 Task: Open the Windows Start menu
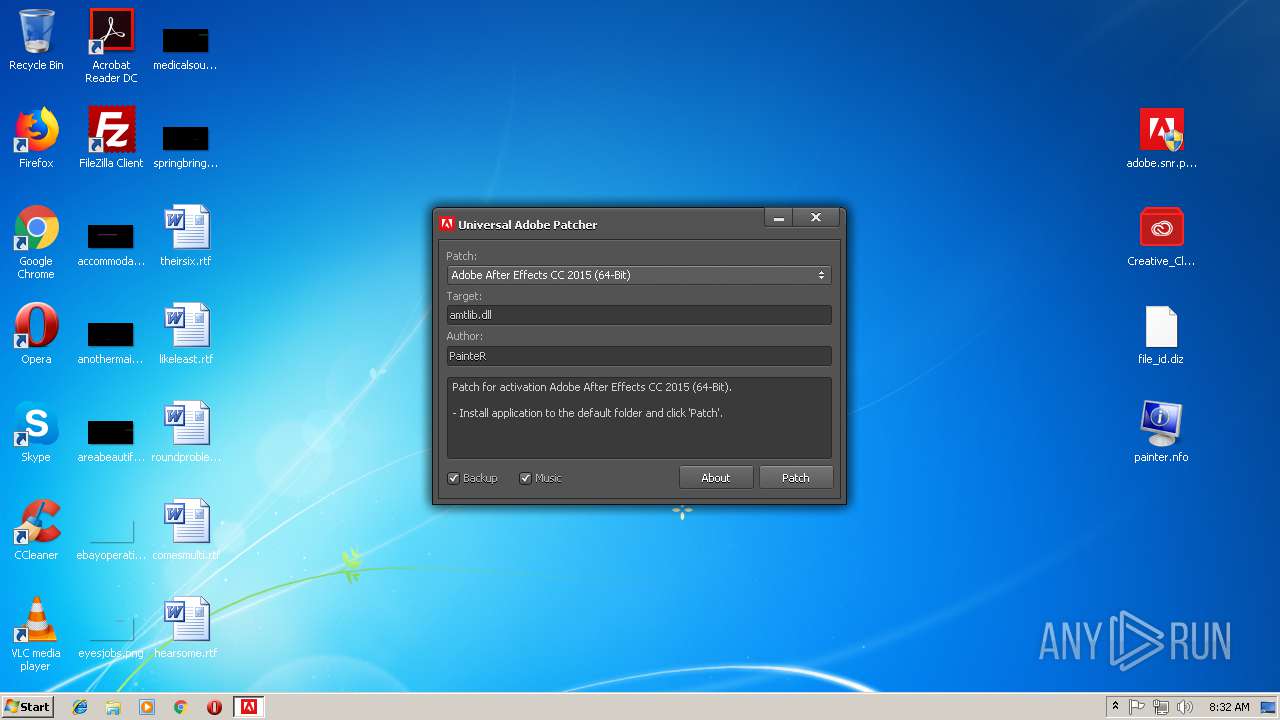[27, 706]
